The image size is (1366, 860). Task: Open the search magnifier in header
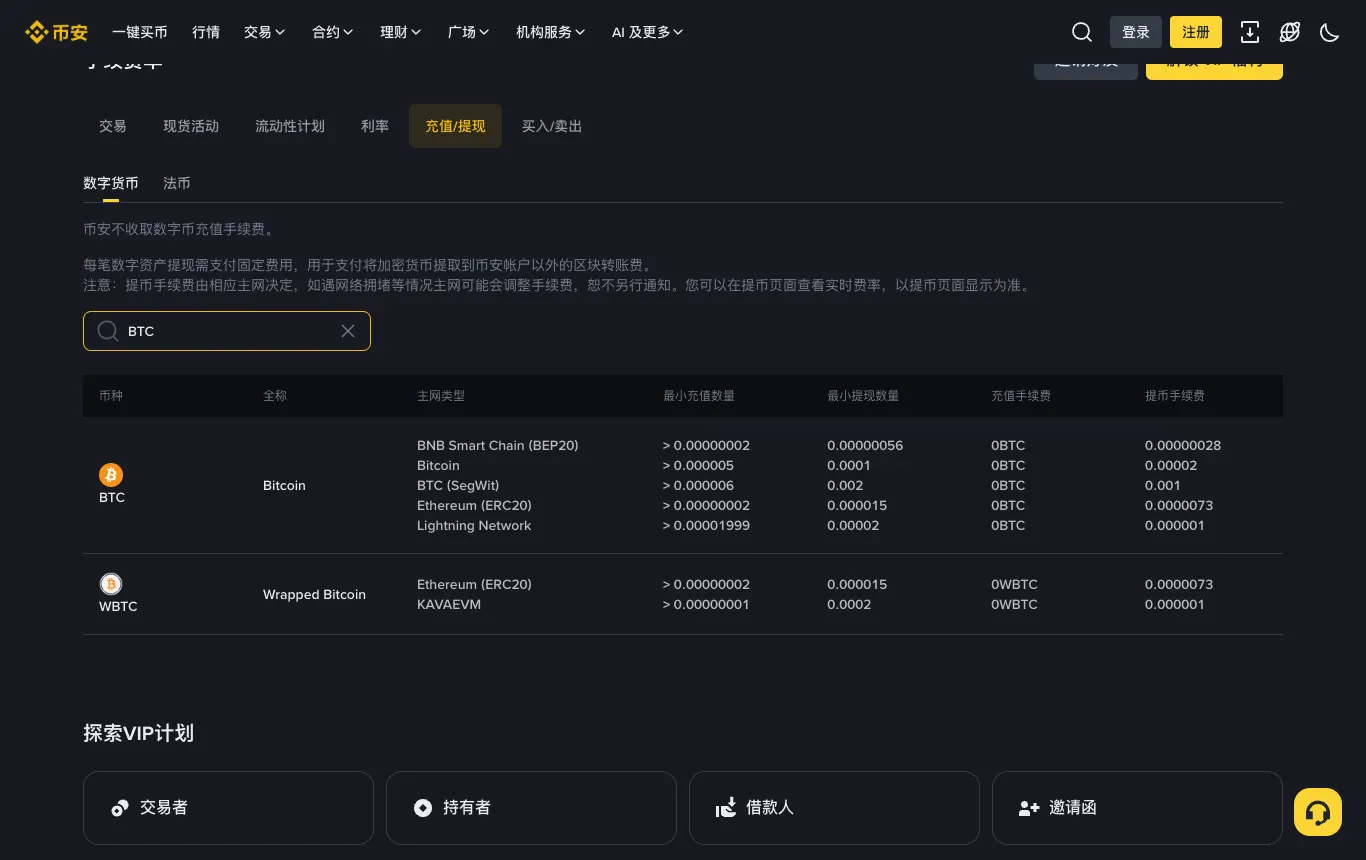coord(1082,32)
